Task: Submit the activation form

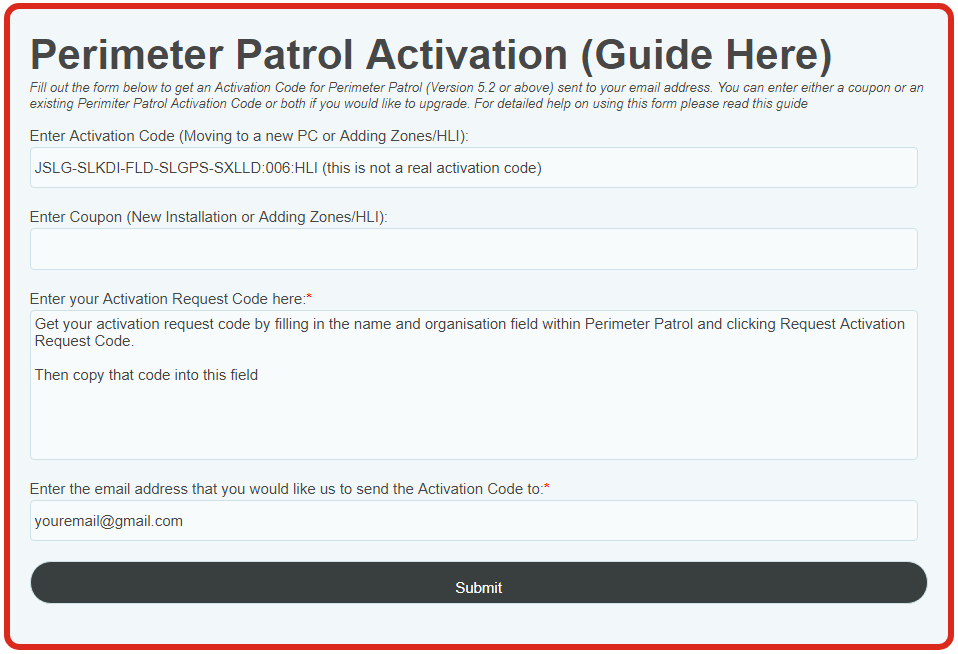Action: [478, 582]
